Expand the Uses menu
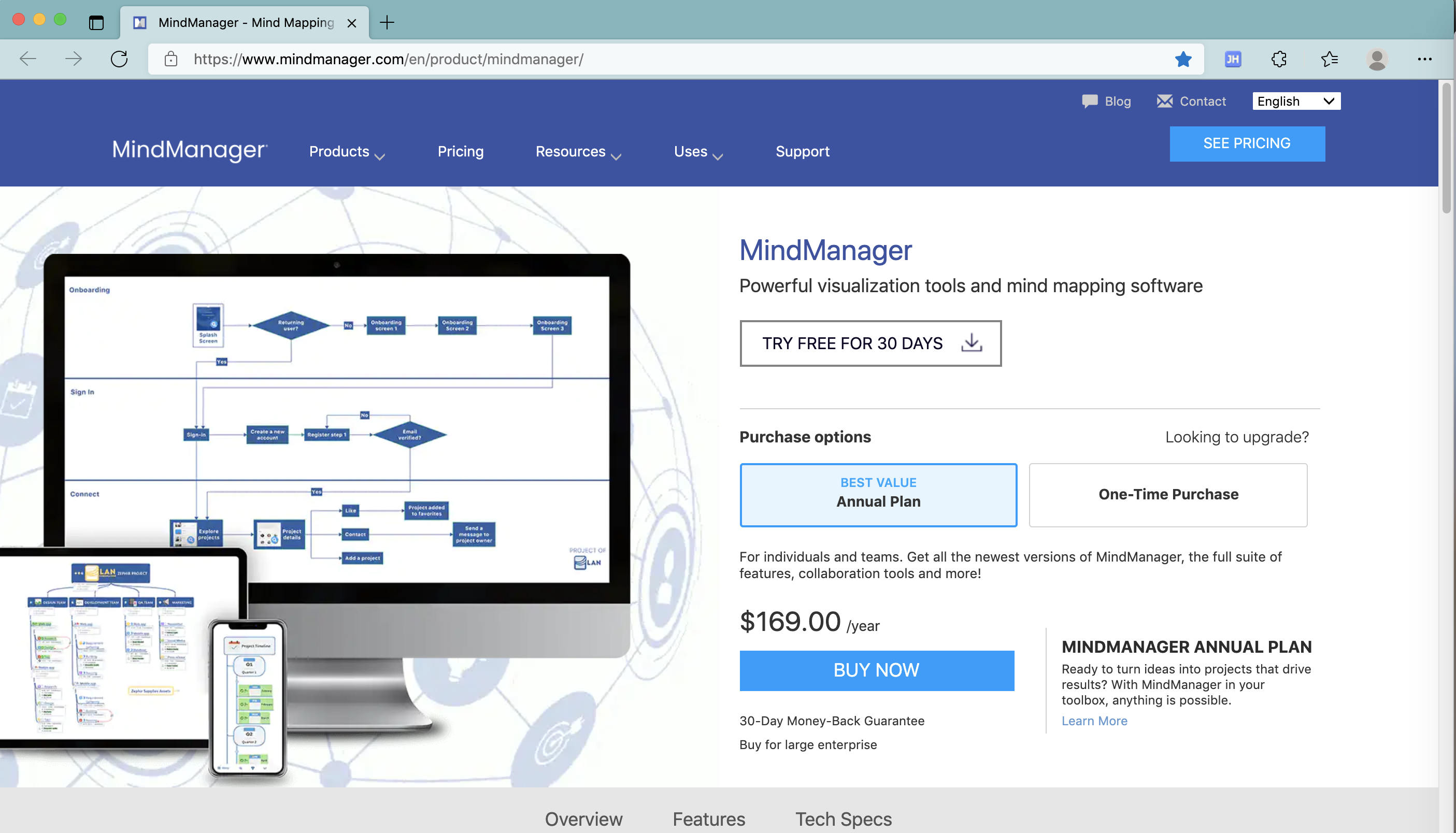Image resolution: width=1456 pixels, height=833 pixels. (698, 152)
